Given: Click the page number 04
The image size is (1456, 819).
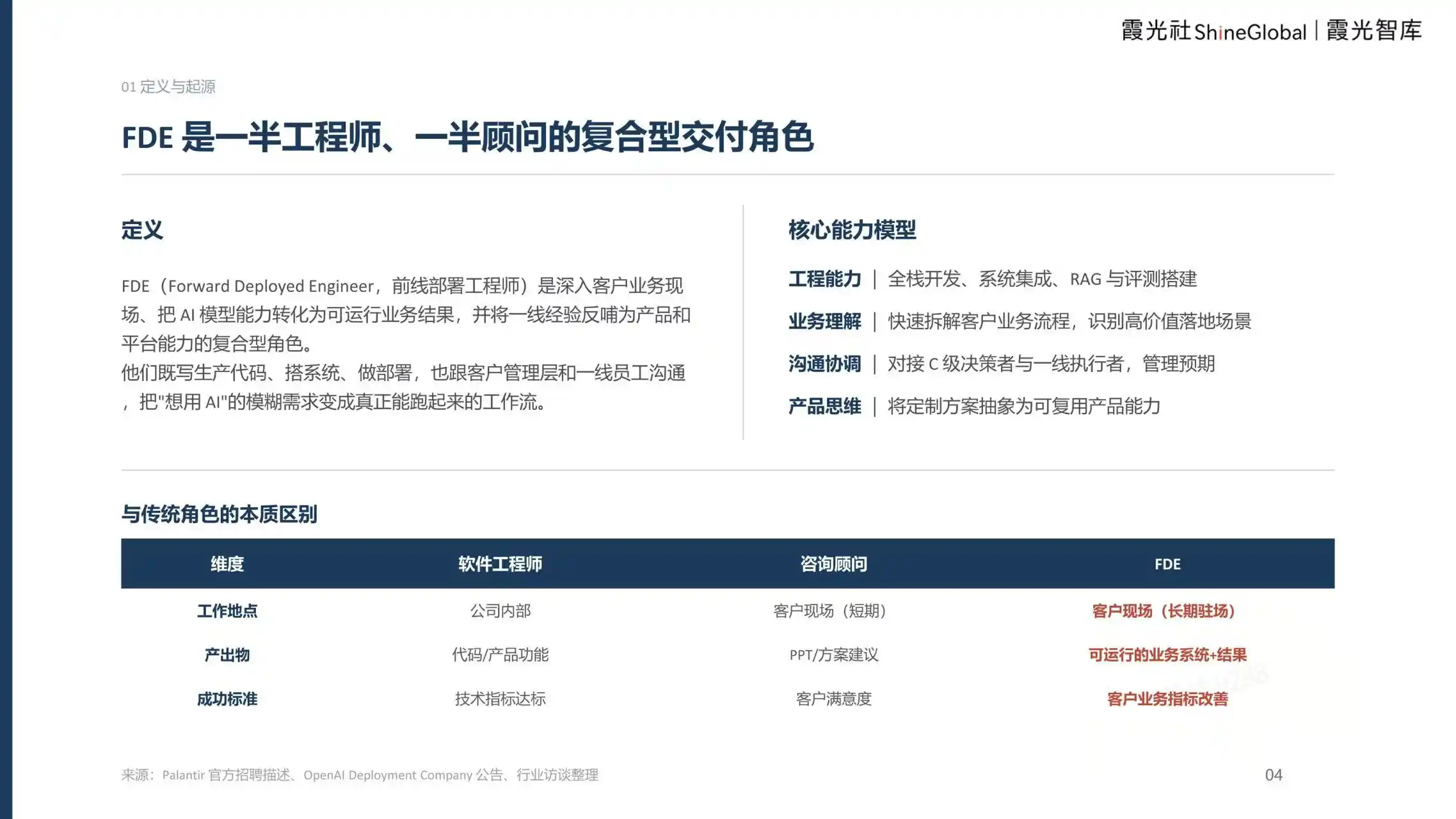Looking at the screenshot, I should pyautogui.click(x=1274, y=775).
